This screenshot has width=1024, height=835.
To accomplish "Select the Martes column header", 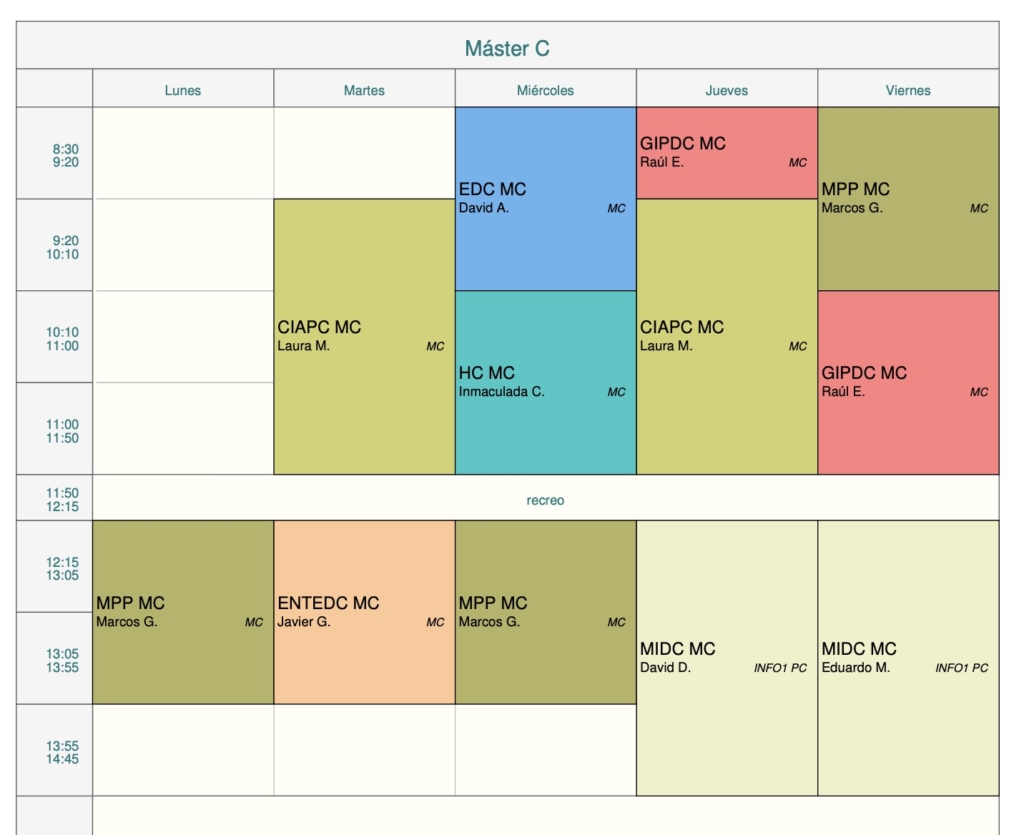I will coord(364,90).
